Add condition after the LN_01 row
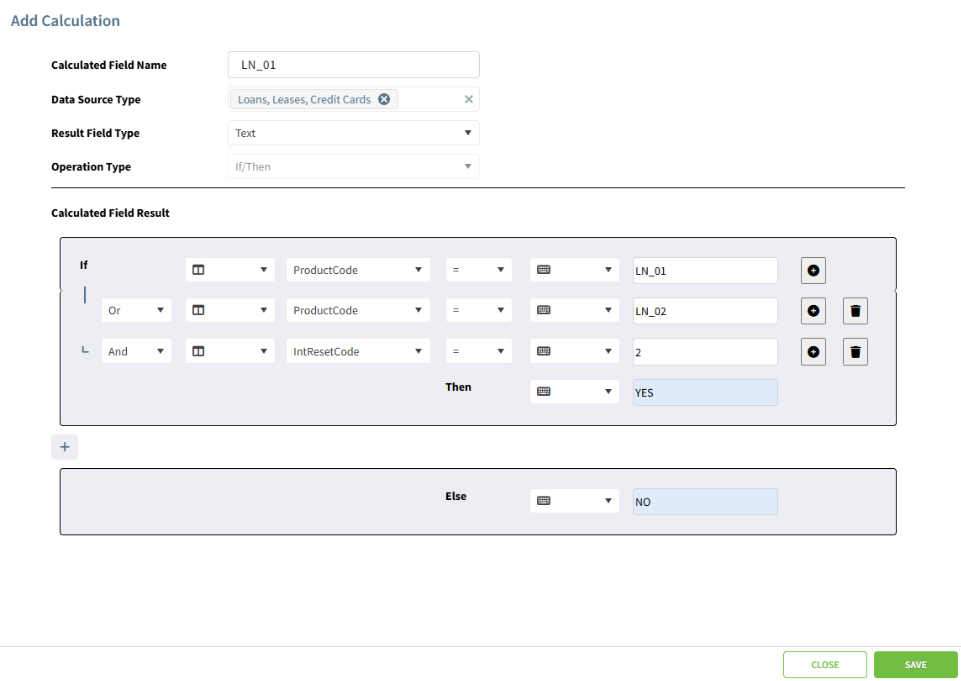961x681 pixels. point(813,270)
